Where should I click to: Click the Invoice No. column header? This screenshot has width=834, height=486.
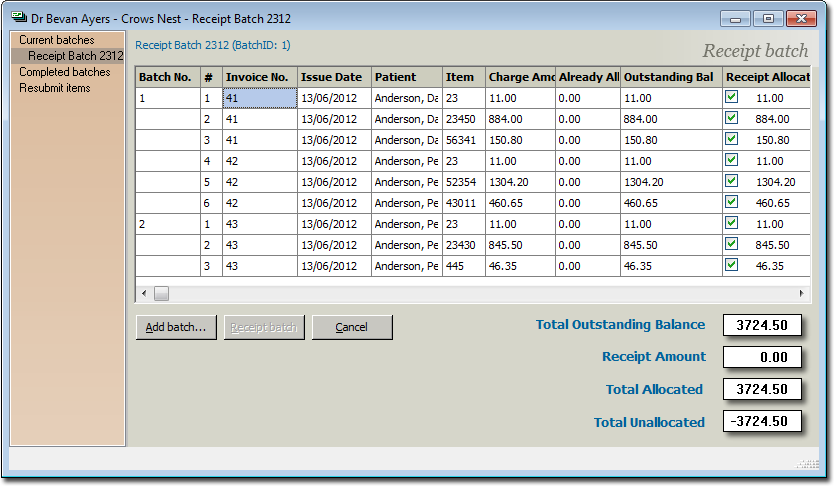tap(258, 77)
